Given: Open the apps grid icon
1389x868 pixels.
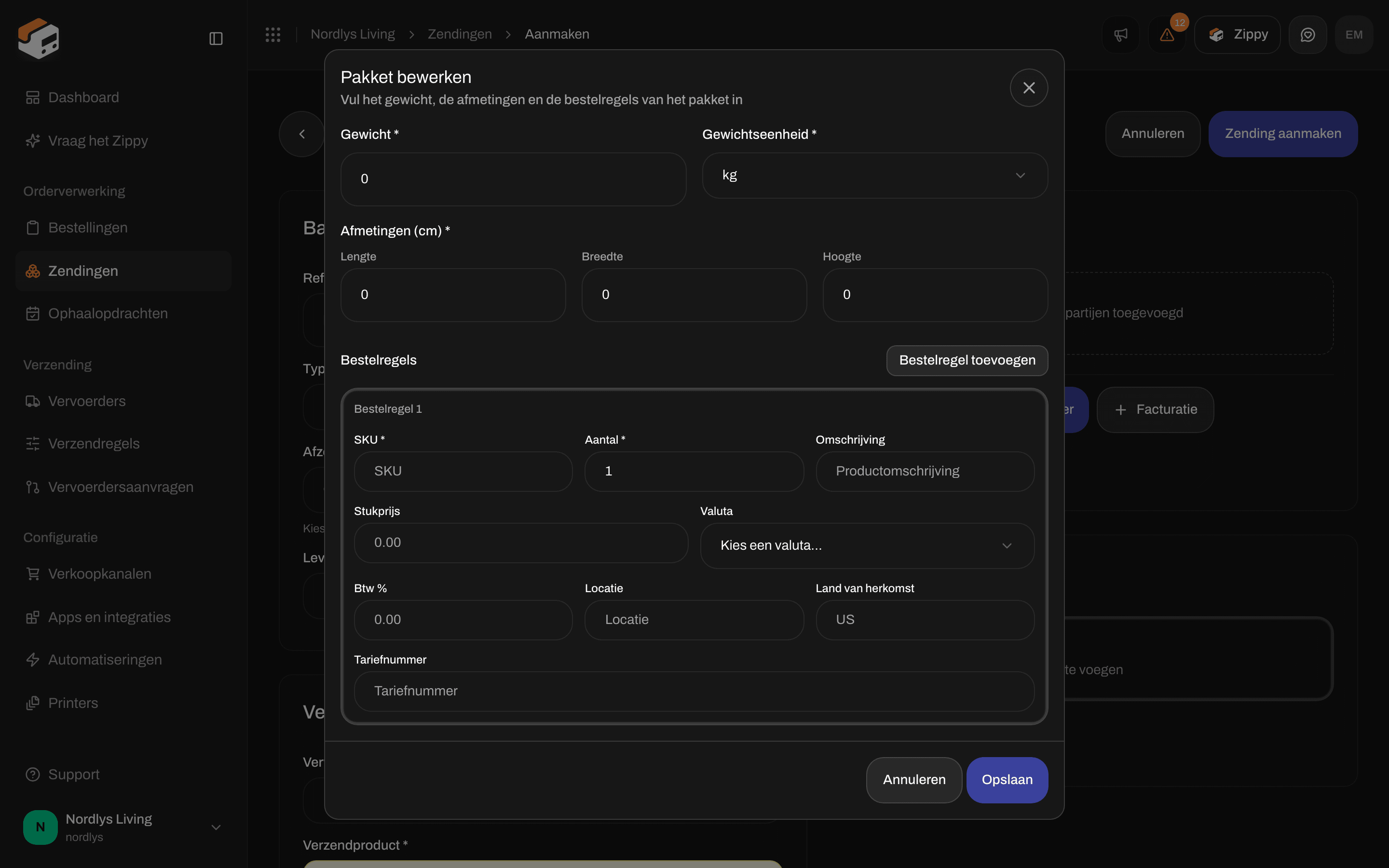Looking at the screenshot, I should tap(272, 34).
